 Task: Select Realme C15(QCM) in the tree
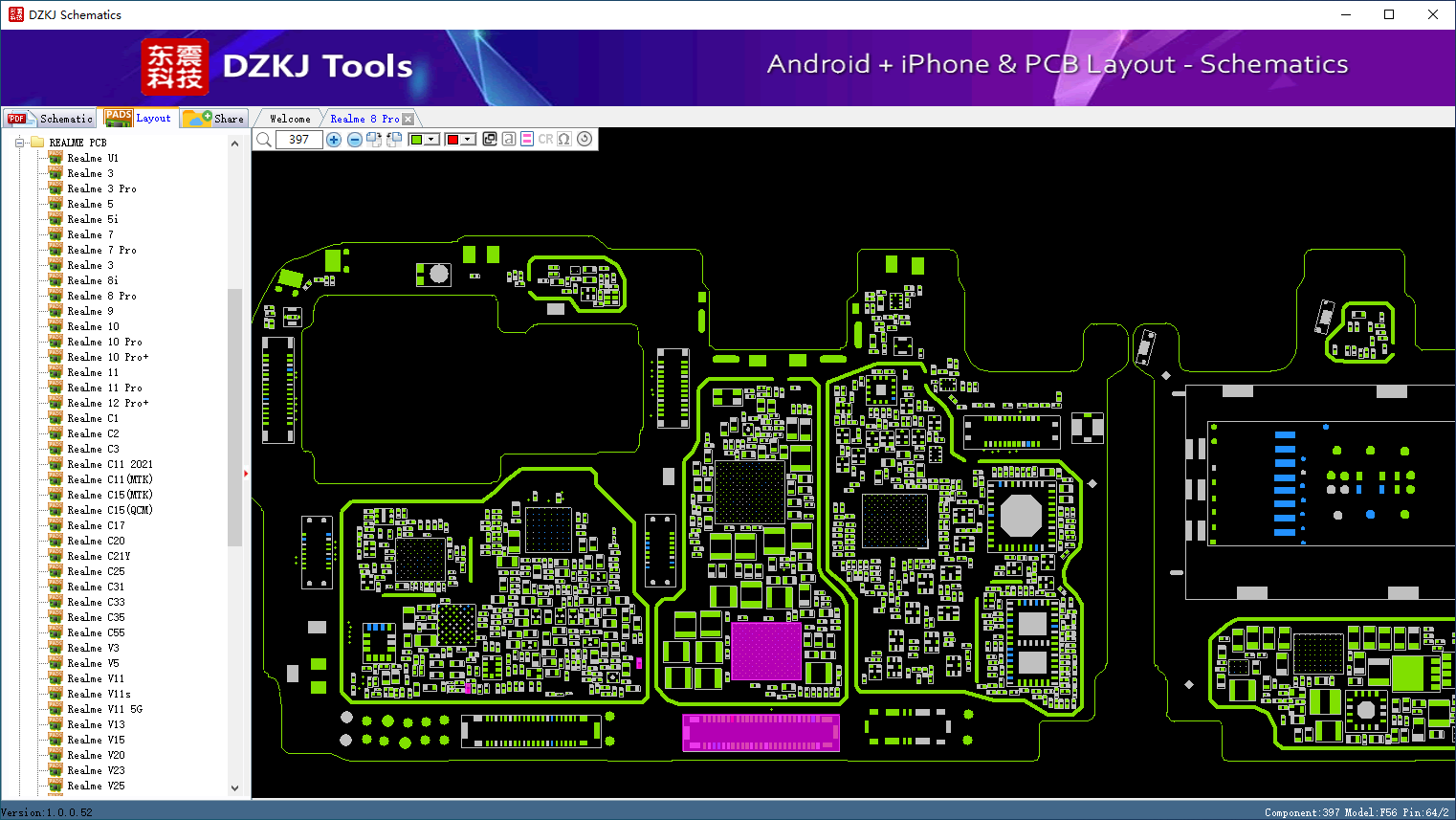pos(110,510)
